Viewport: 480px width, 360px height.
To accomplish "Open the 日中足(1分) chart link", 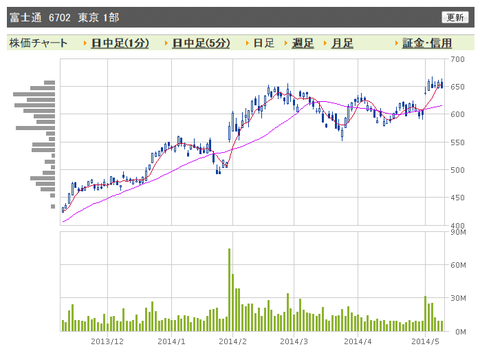I will pyautogui.click(x=120, y=43).
